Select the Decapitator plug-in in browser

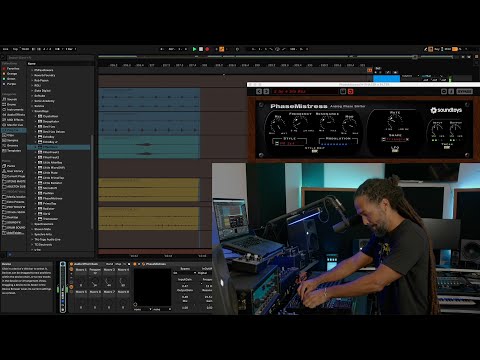pyautogui.click(x=49, y=122)
